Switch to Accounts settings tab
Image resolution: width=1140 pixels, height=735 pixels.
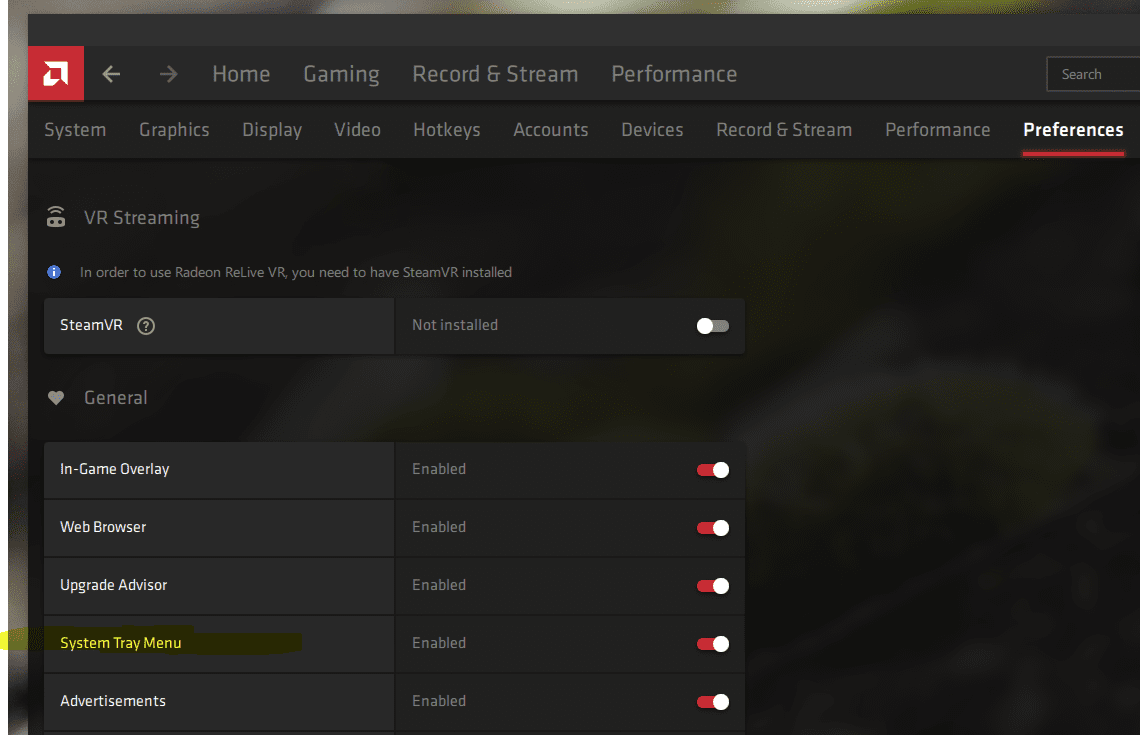tap(550, 130)
